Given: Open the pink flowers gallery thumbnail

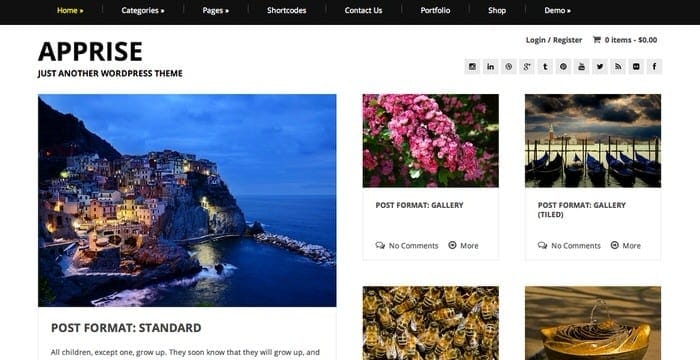Looking at the screenshot, I should [x=431, y=141].
